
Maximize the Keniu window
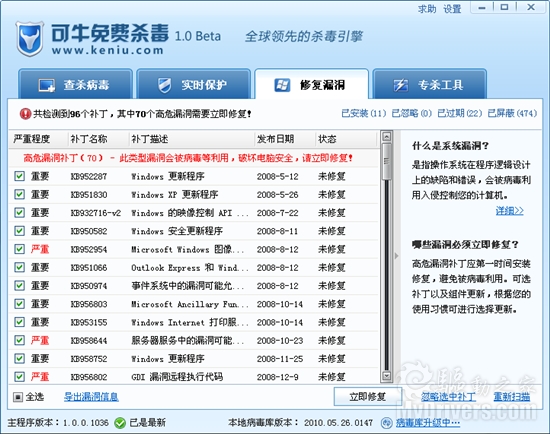[x=504, y=7]
